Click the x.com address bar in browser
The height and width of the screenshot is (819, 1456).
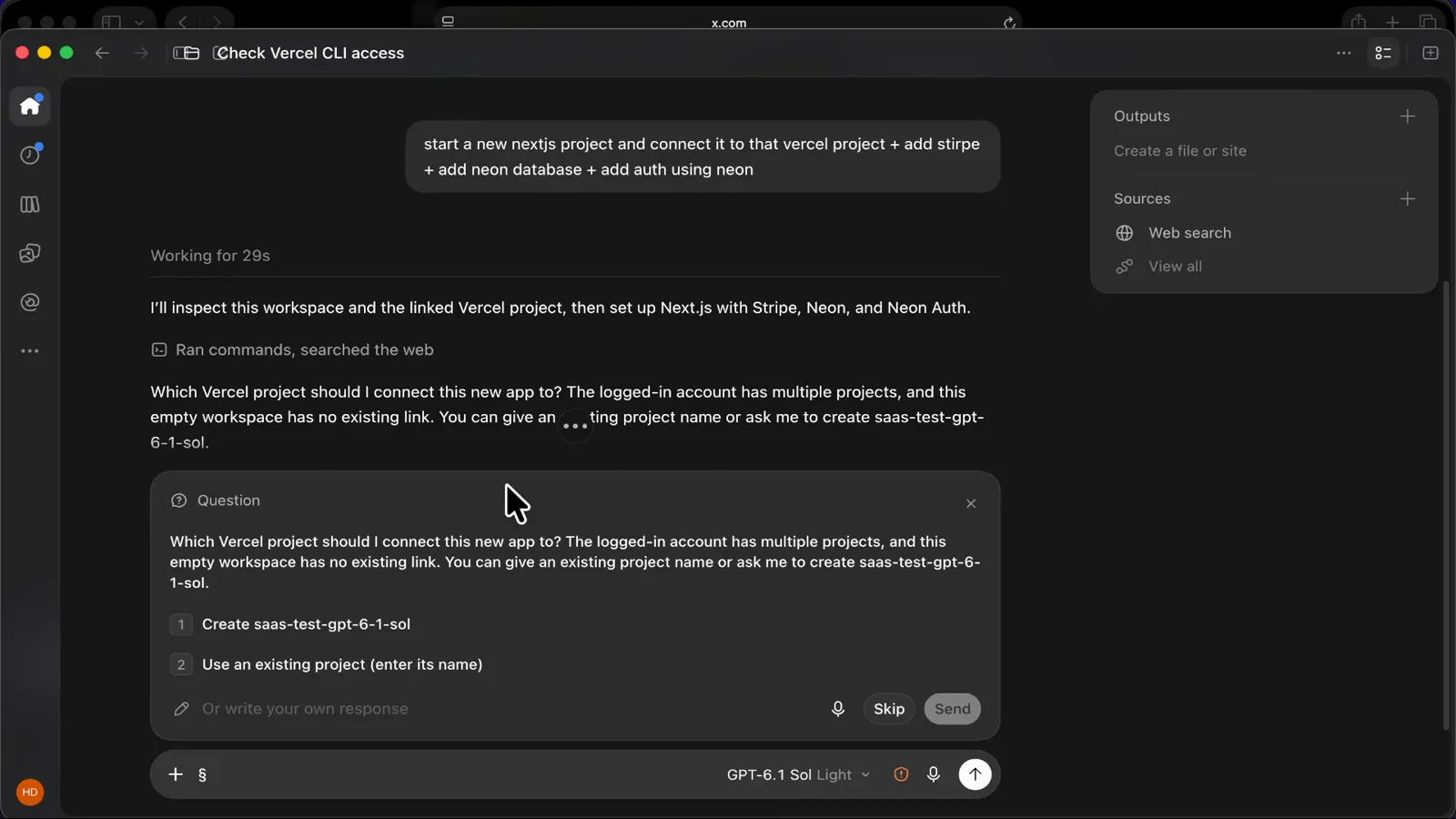[728, 22]
